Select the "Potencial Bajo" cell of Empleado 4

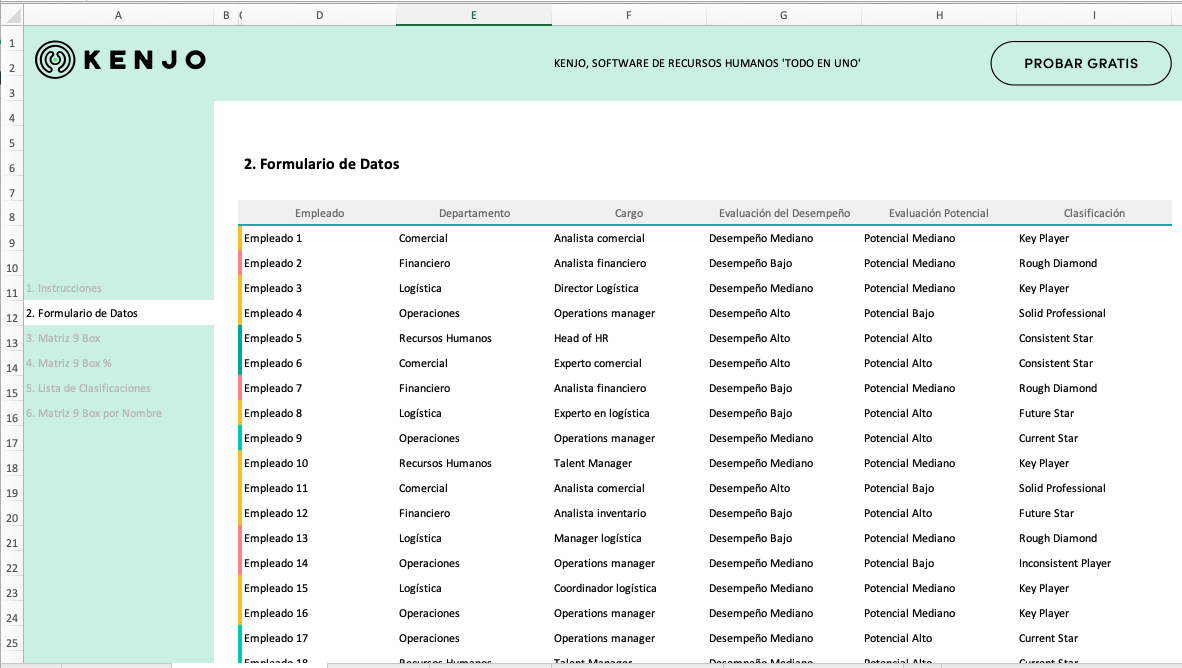[x=903, y=313]
